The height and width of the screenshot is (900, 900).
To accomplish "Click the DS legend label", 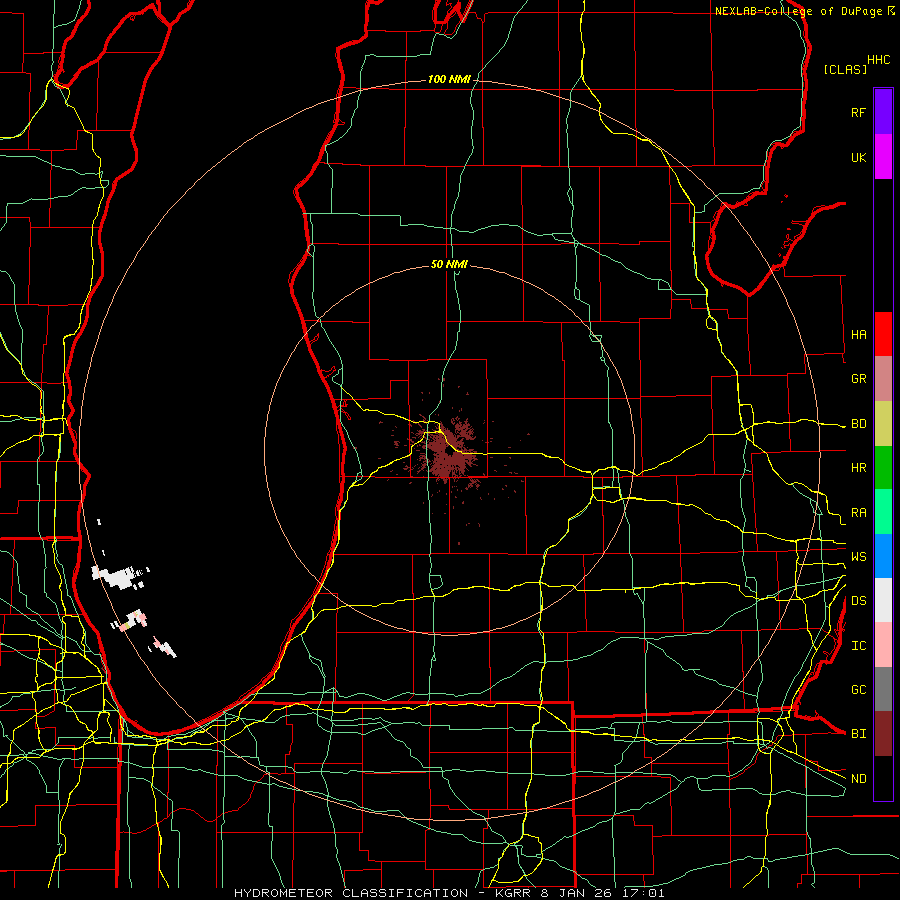I will (x=858, y=601).
